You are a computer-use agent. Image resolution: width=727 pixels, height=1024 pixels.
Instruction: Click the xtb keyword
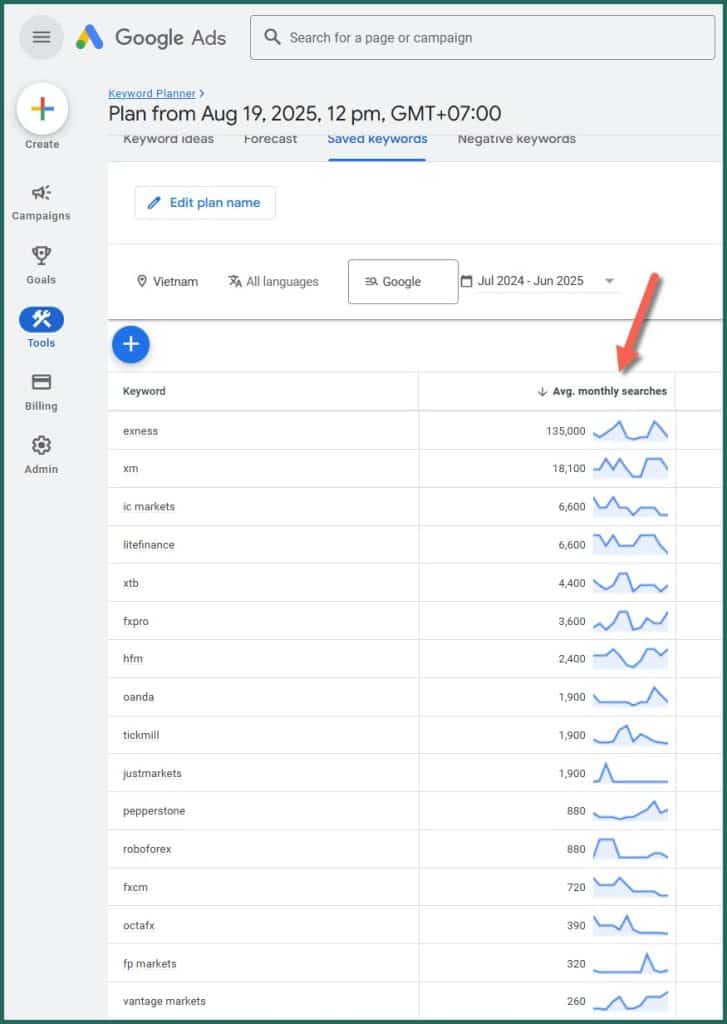pyautogui.click(x=131, y=583)
